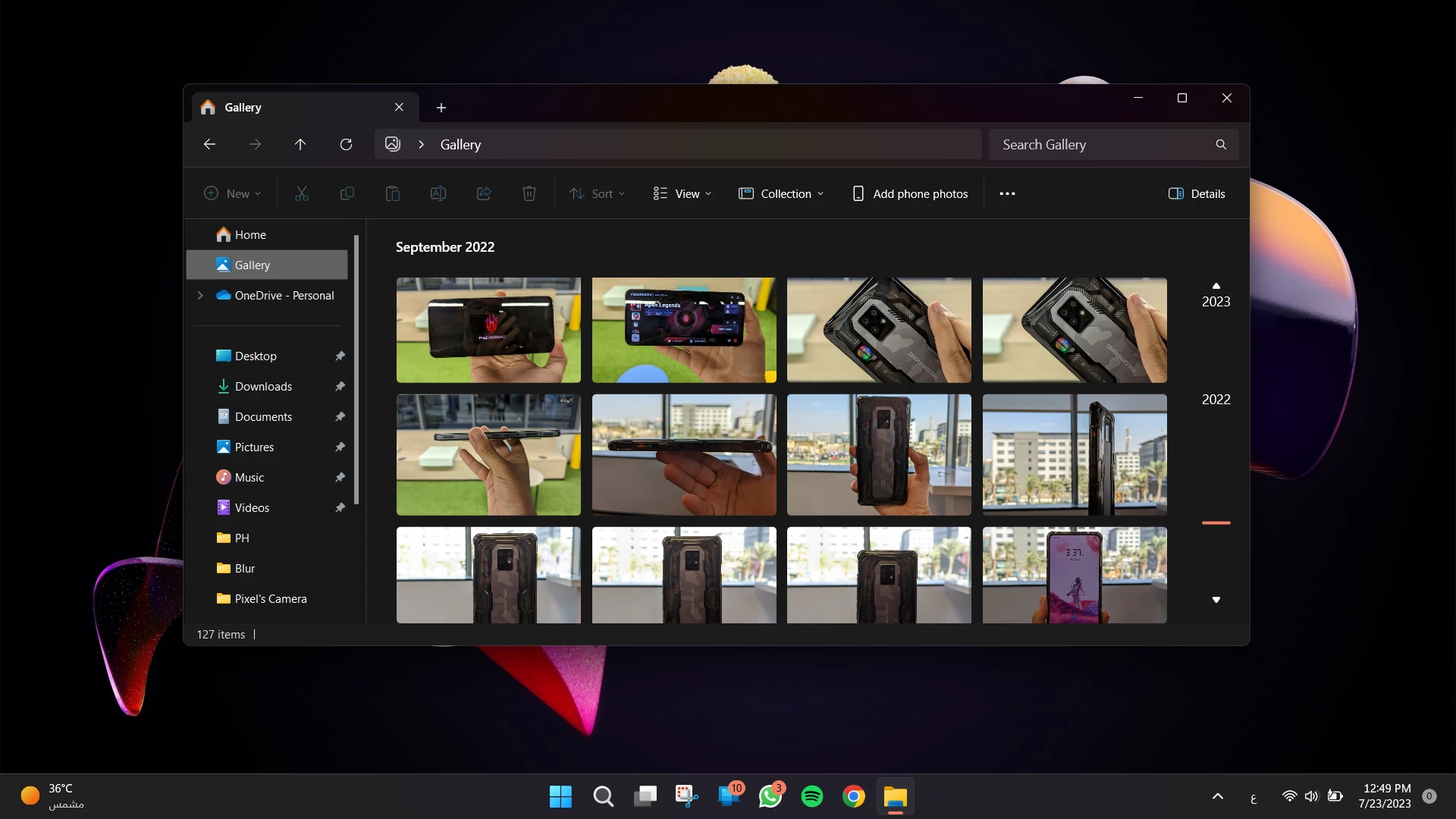
Task: Open Spotify from the taskbar
Action: click(812, 796)
